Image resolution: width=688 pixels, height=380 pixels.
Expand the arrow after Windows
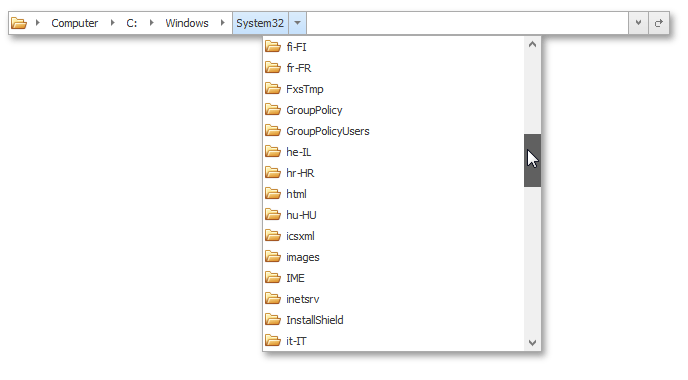(223, 23)
